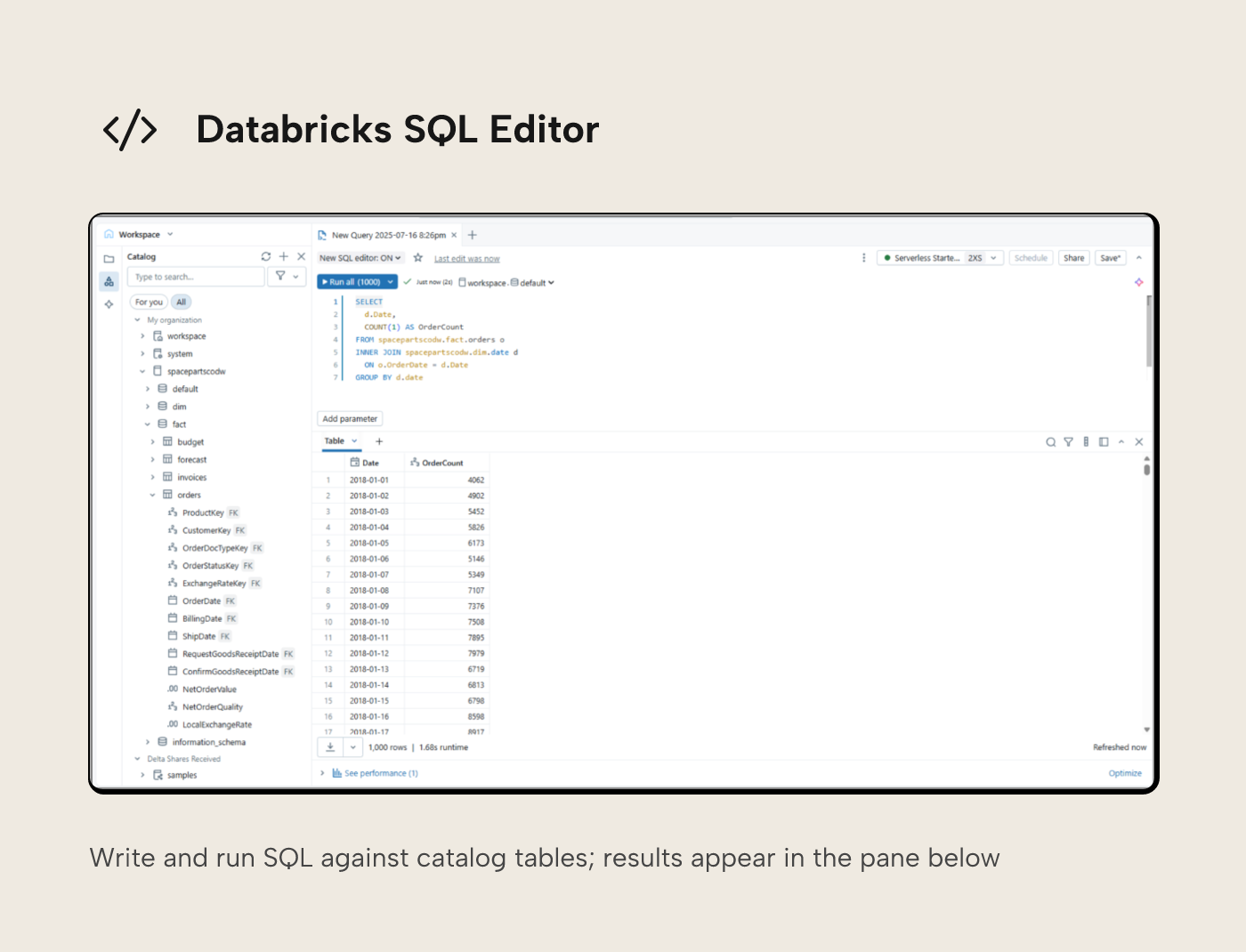This screenshot has height=952, width=1246.
Task: Open the folder browser icon in left sidebar
Action: click(109, 259)
